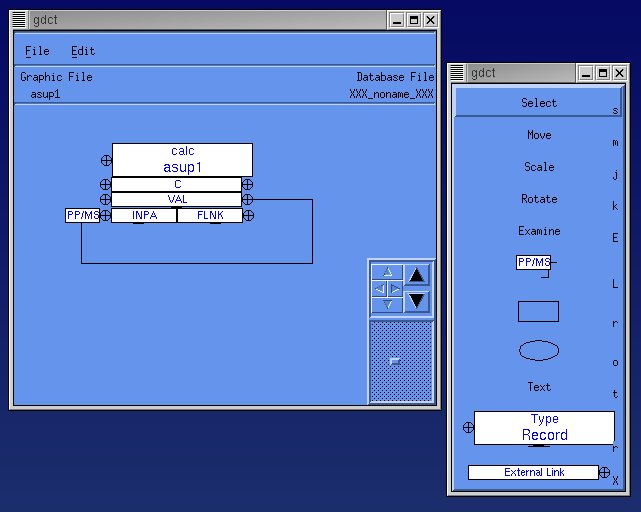Image resolution: width=641 pixels, height=512 pixels.
Task: Click the crosshair port beside Type Record
Action: pos(468,428)
